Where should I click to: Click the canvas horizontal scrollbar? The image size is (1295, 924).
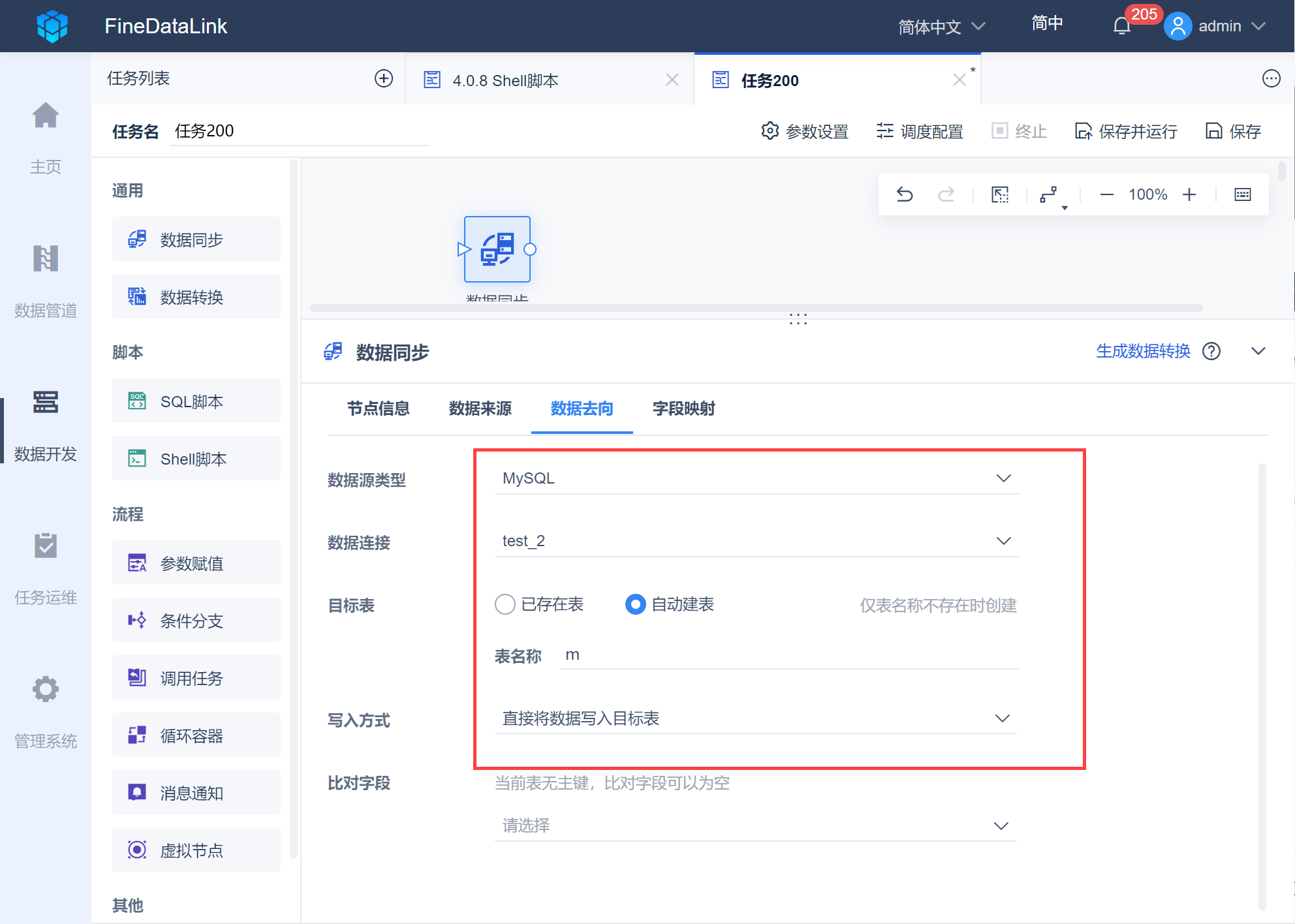(x=756, y=308)
